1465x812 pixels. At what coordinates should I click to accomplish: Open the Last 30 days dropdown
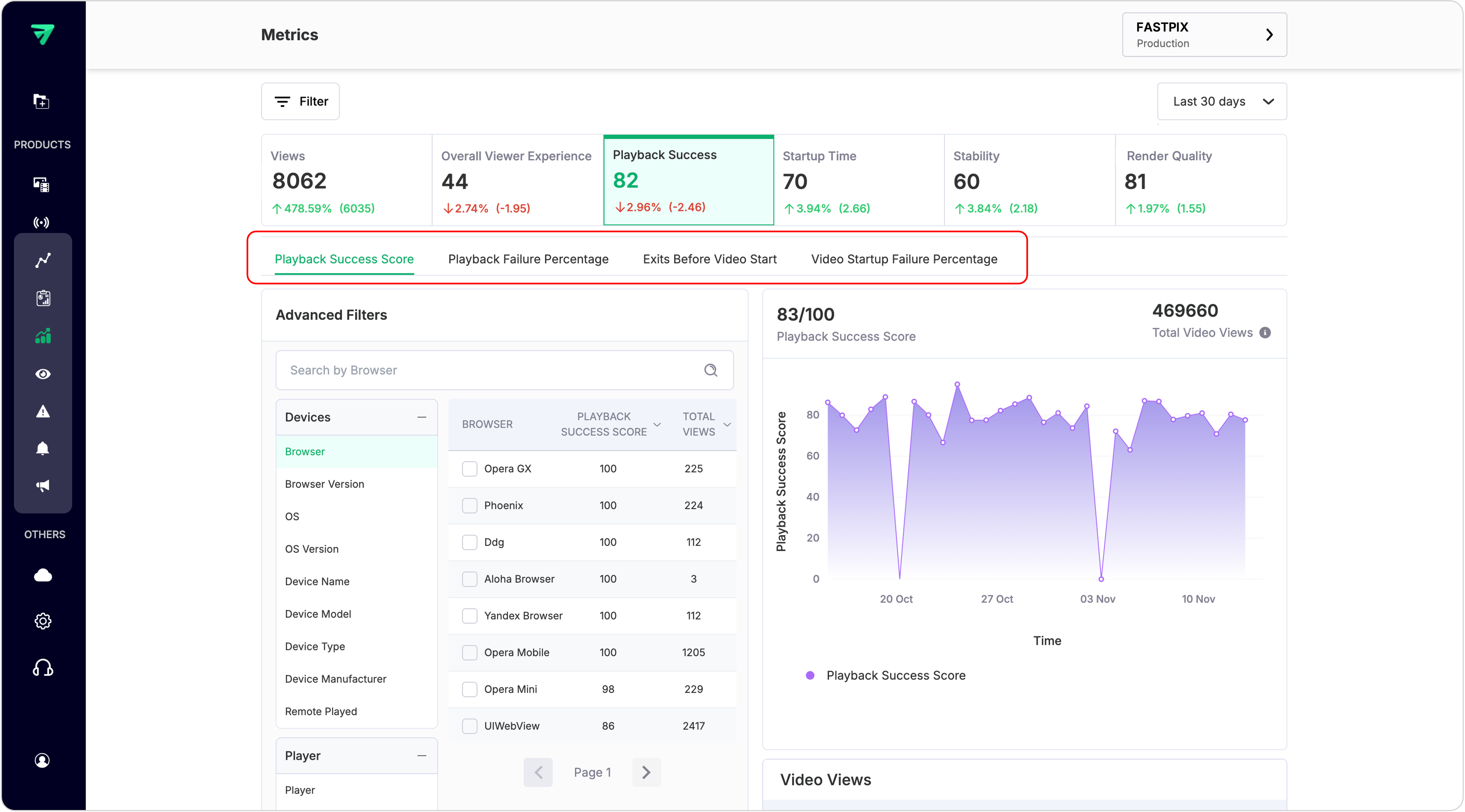1222,101
